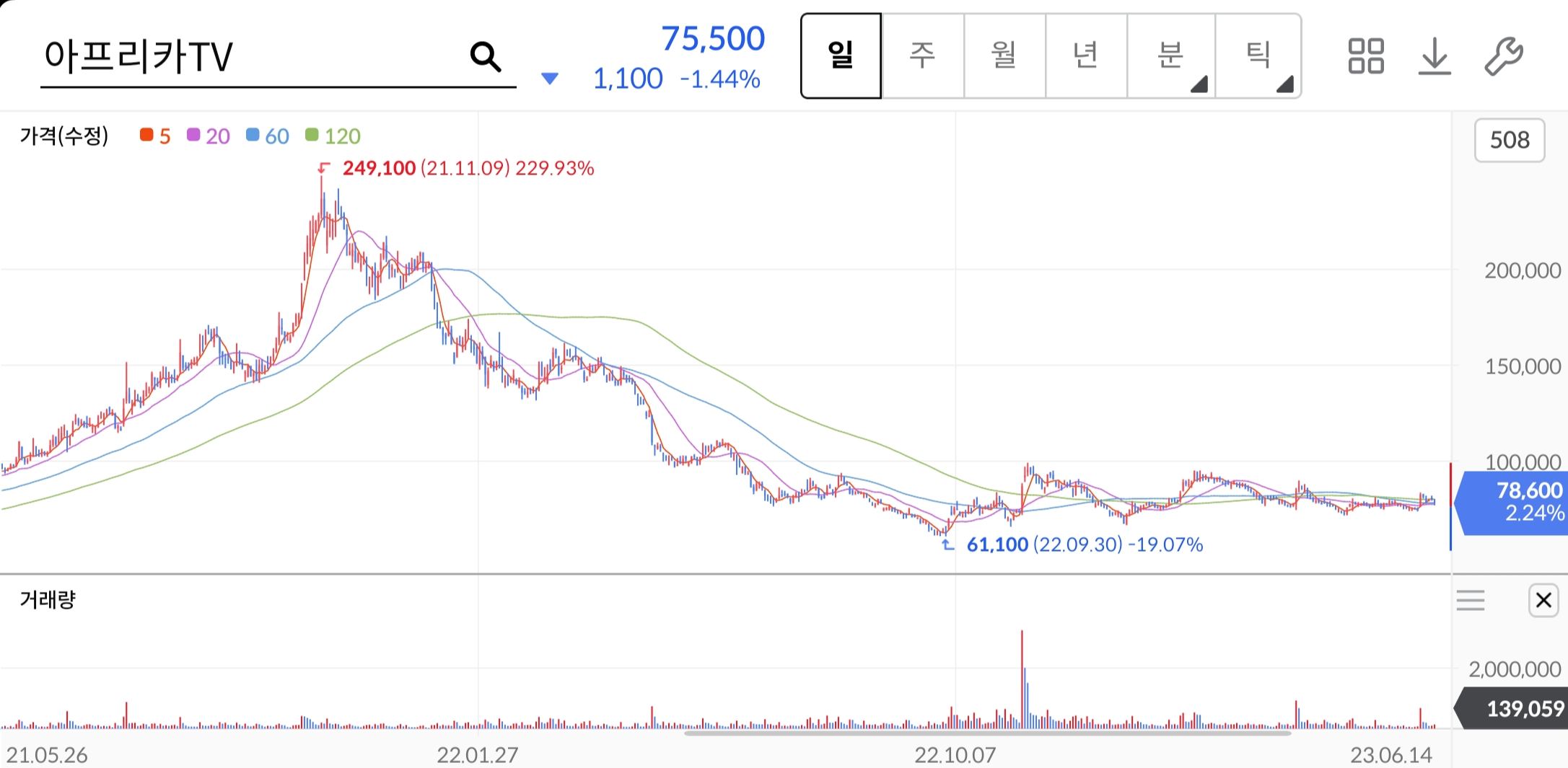Click the 아프리카TV stock search field
Image resolution: width=1568 pixels, height=768 pixels.
pos(278,56)
